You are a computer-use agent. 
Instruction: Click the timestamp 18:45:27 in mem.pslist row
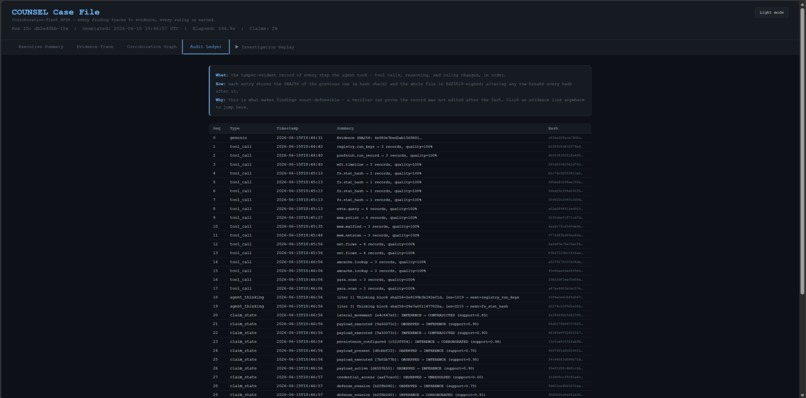299,218
